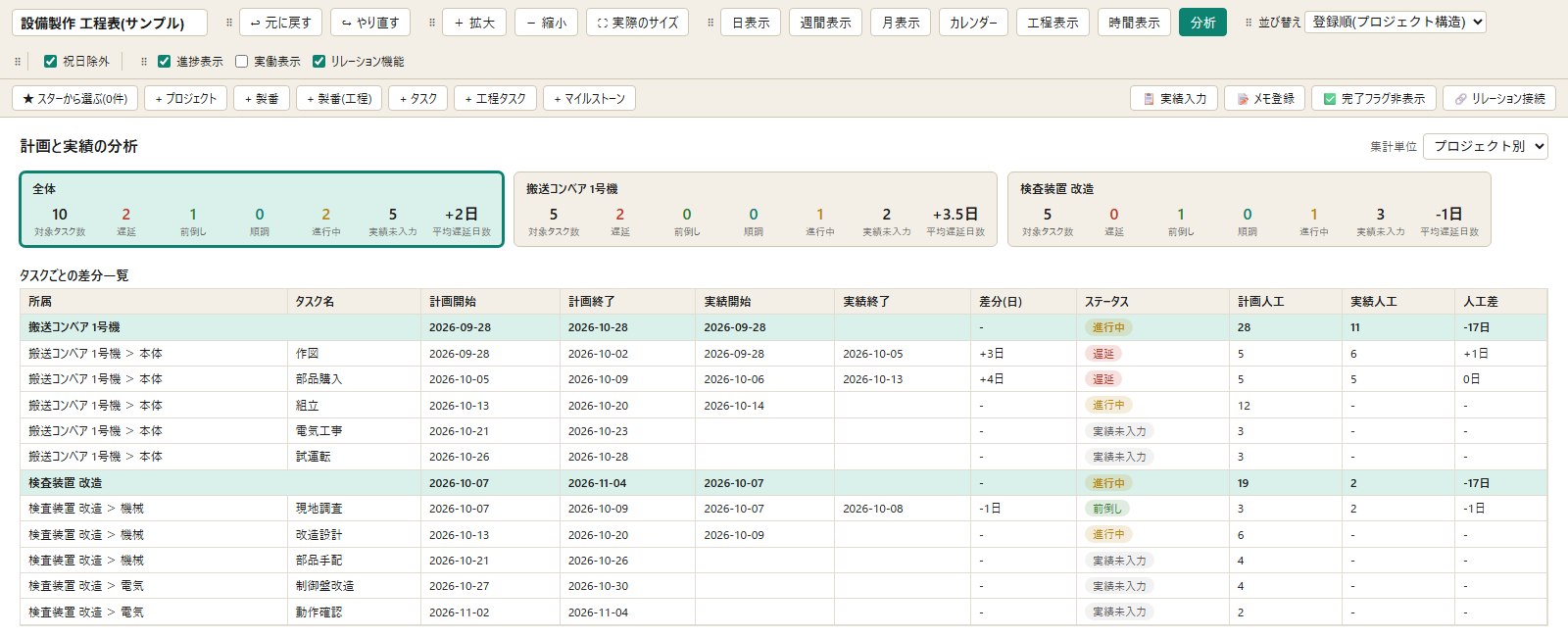Screen dimensions: 1568x637
Task: Add a new 製番(工程)
Action: point(339,98)
